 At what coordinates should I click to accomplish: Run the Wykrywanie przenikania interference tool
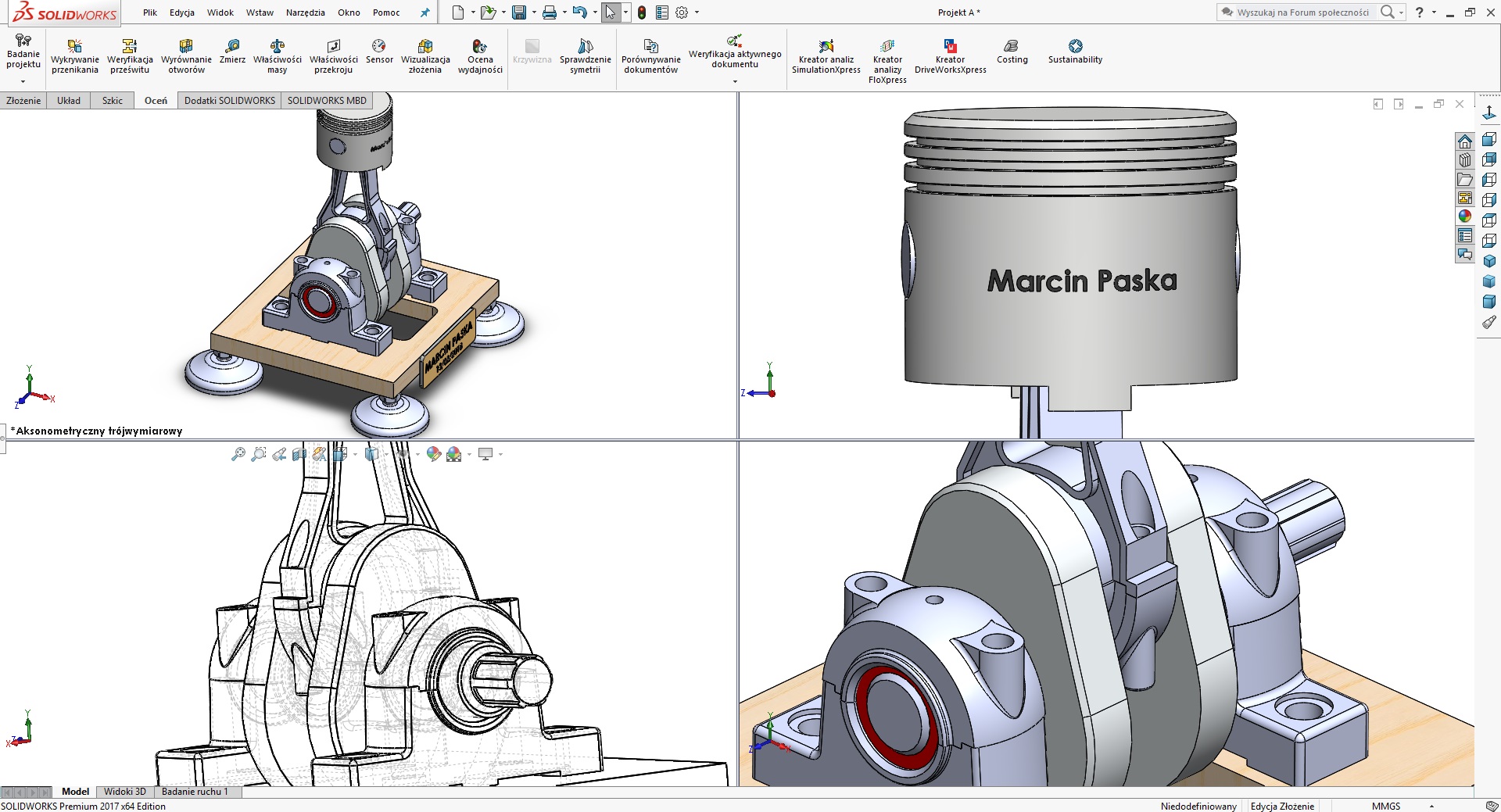74,55
